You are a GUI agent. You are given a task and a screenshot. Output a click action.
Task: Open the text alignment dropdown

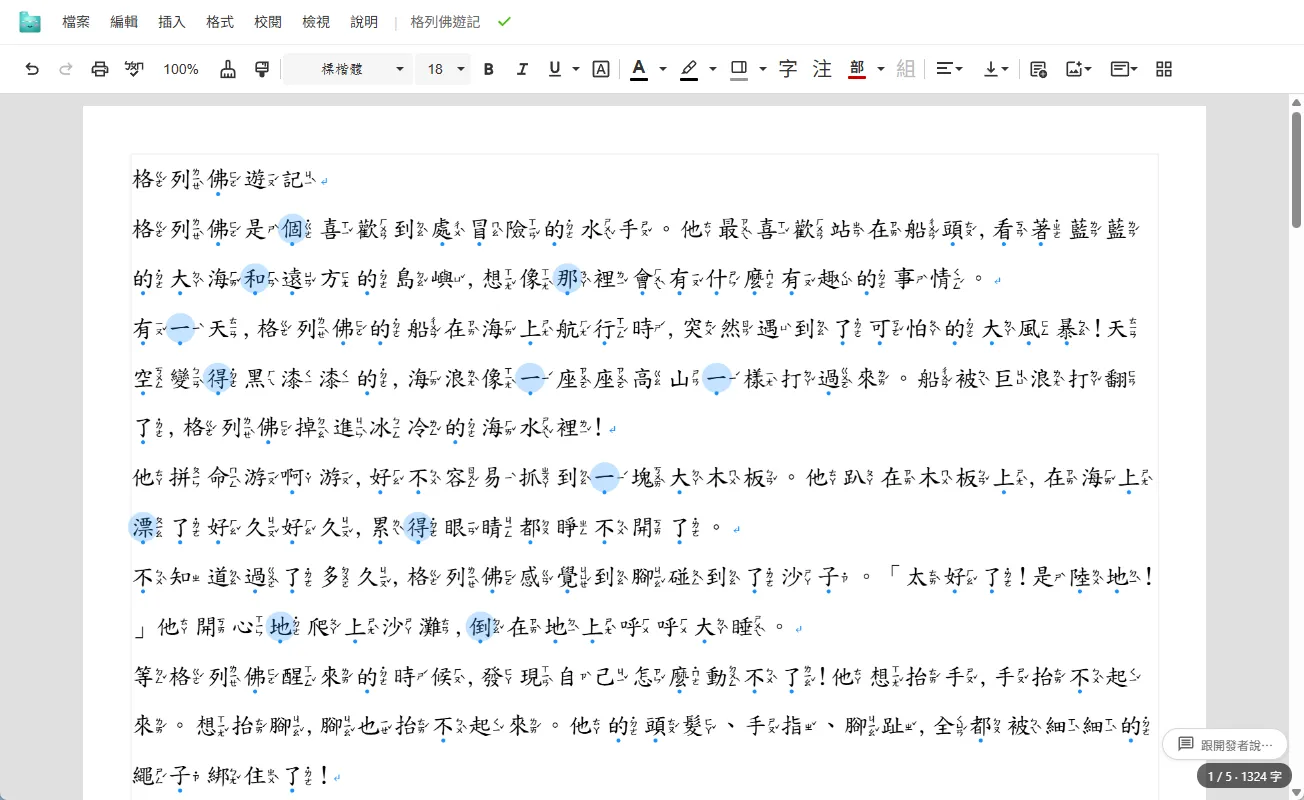(x=949, y=69)
